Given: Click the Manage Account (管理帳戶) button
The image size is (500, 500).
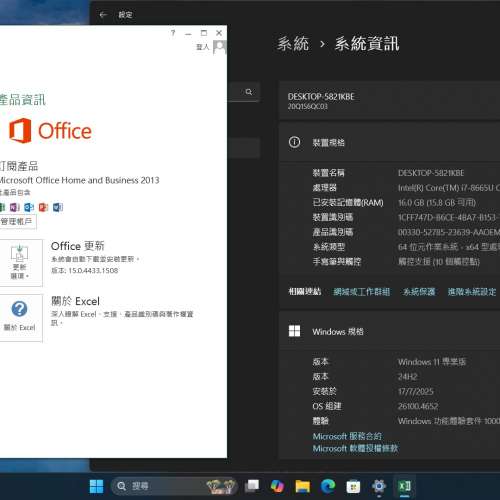Looking at the screenshot, I should click(17, 222).
